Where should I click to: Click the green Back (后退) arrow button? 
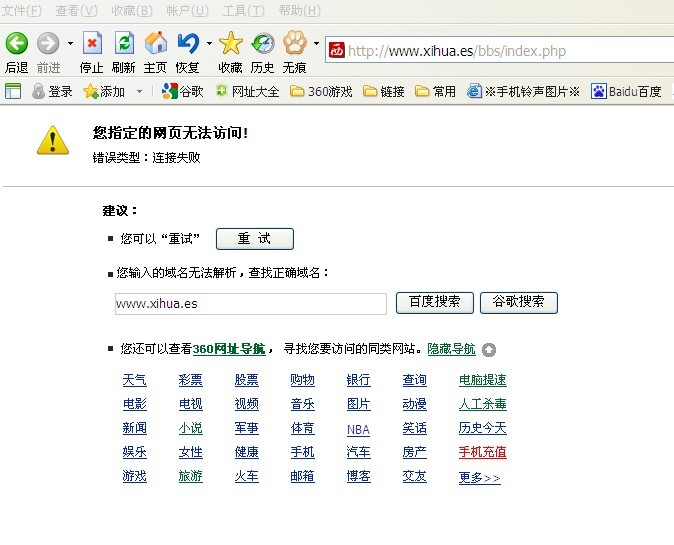[16, 44]
